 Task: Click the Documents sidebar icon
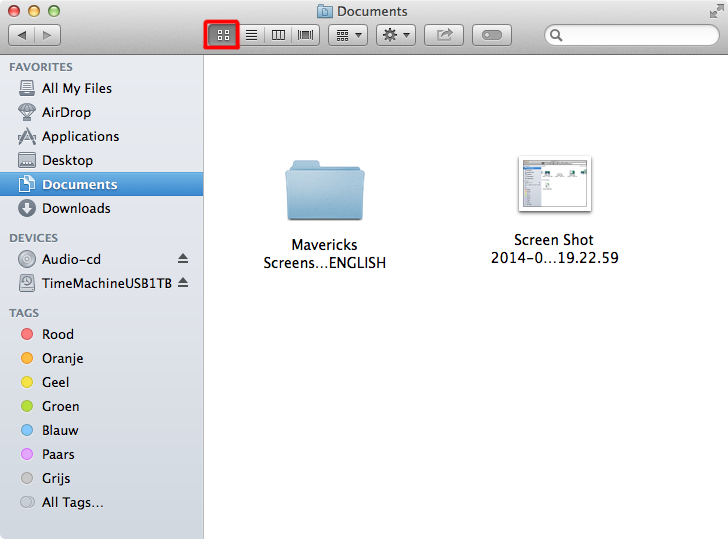26,184
